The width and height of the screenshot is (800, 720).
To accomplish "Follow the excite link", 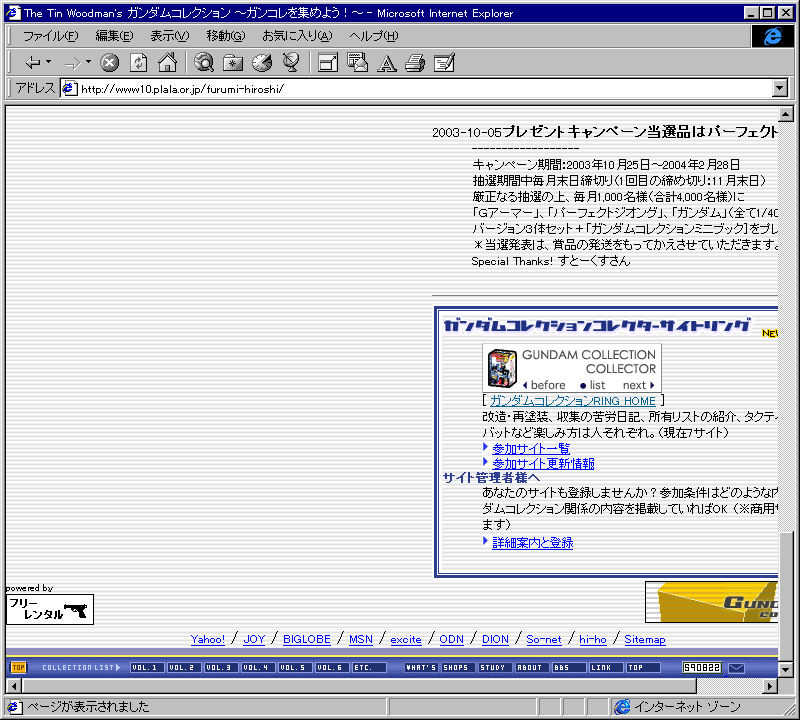I will (x=406, y=639).
